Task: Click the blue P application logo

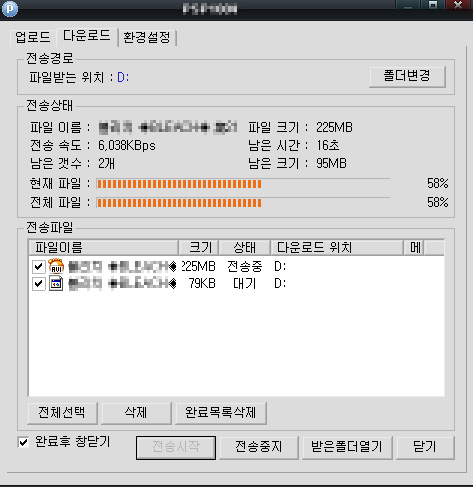Action: 10,9
